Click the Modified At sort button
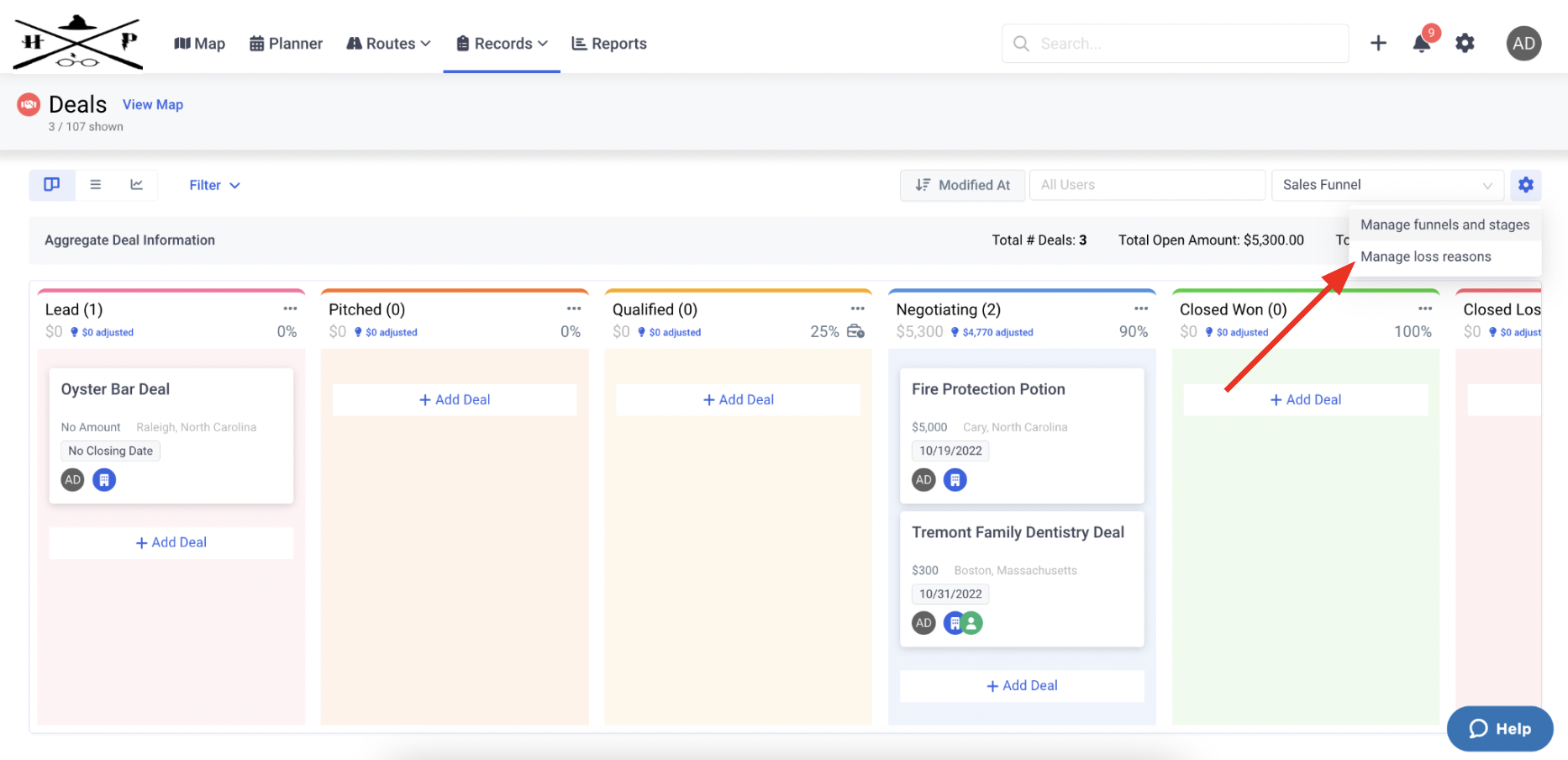The height and width of the screenshot is (760, 1568). coord(963,185)
